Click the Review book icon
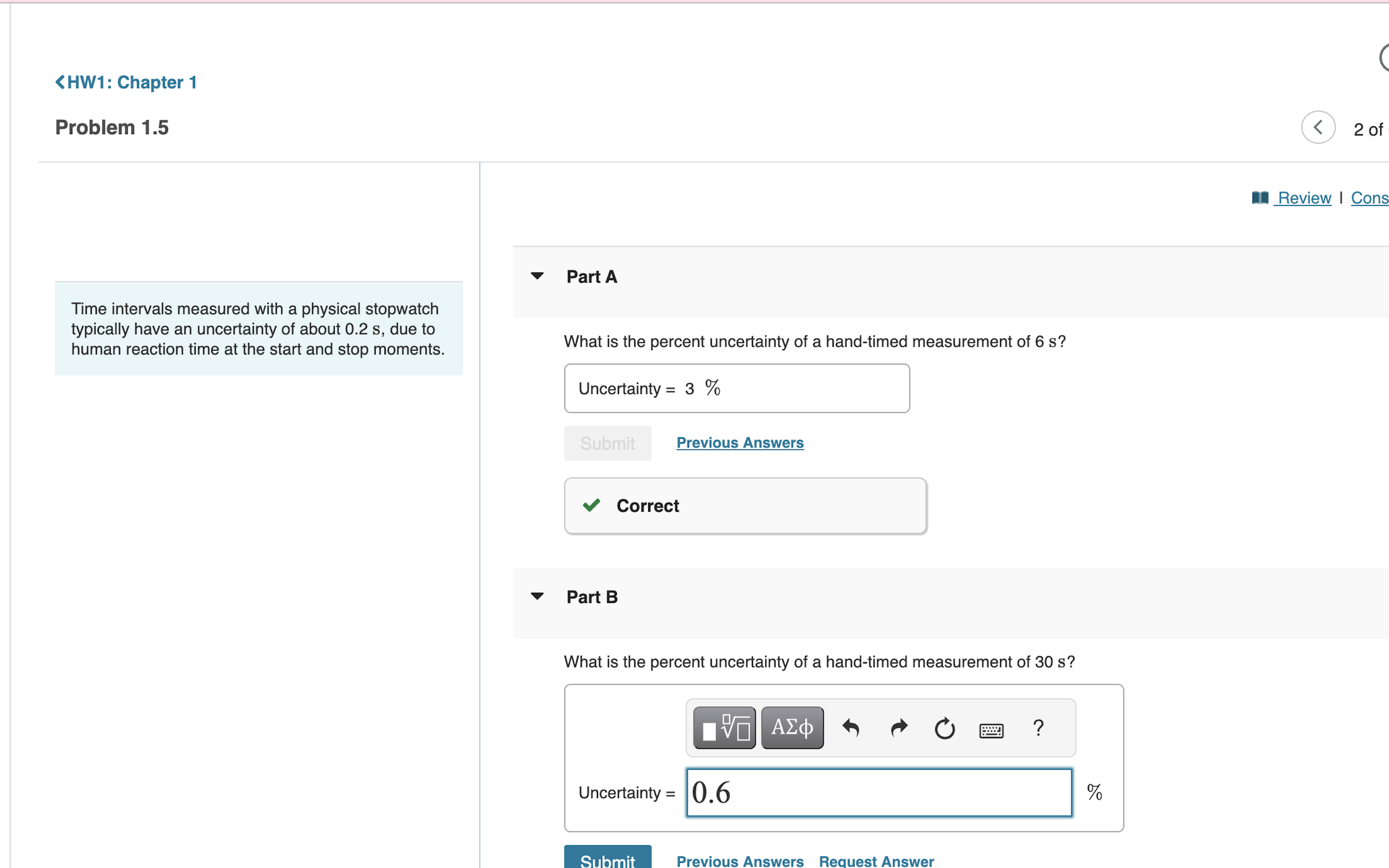This screenshot has height=868, width=1389. pos(1260,198)
